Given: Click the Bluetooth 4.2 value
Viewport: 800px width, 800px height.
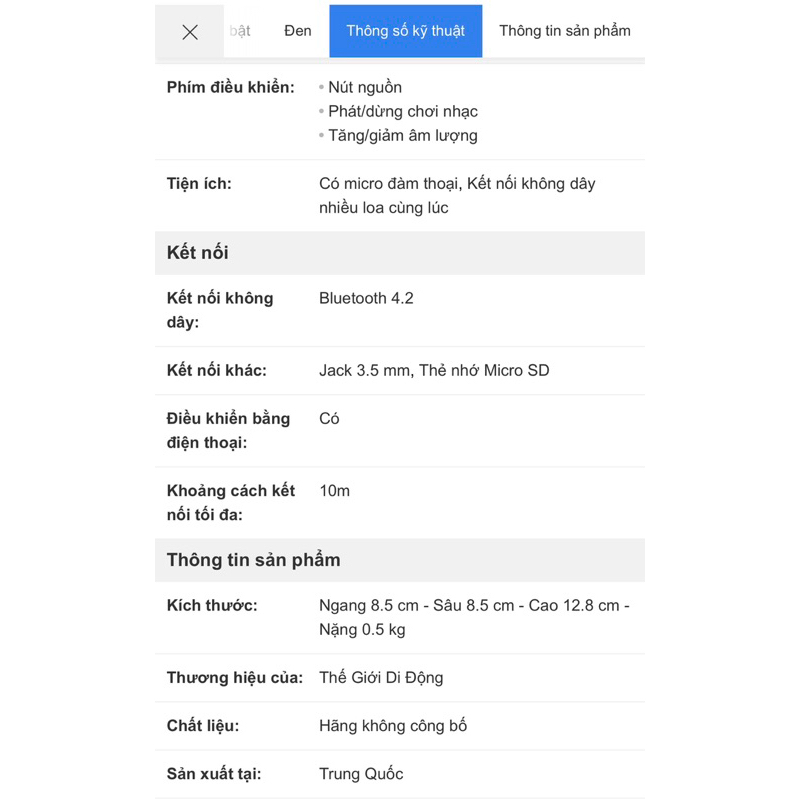Looking at the screenshot, I should (x=366, y=298).
